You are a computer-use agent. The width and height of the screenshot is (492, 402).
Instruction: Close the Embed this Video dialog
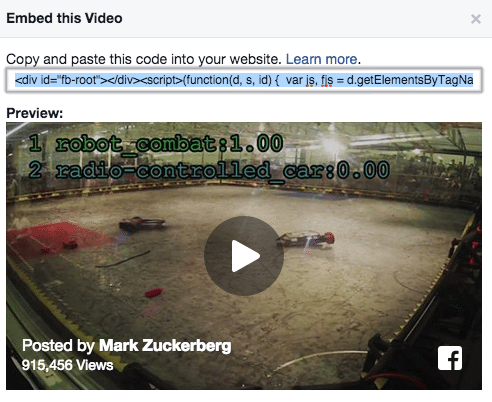point(476,19)
